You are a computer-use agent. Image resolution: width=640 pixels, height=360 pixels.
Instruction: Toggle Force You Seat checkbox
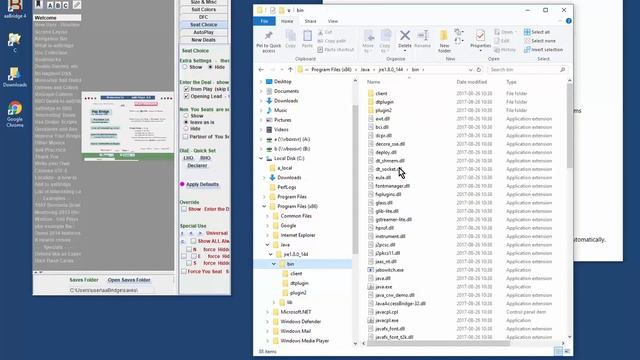tap(184, 271)
